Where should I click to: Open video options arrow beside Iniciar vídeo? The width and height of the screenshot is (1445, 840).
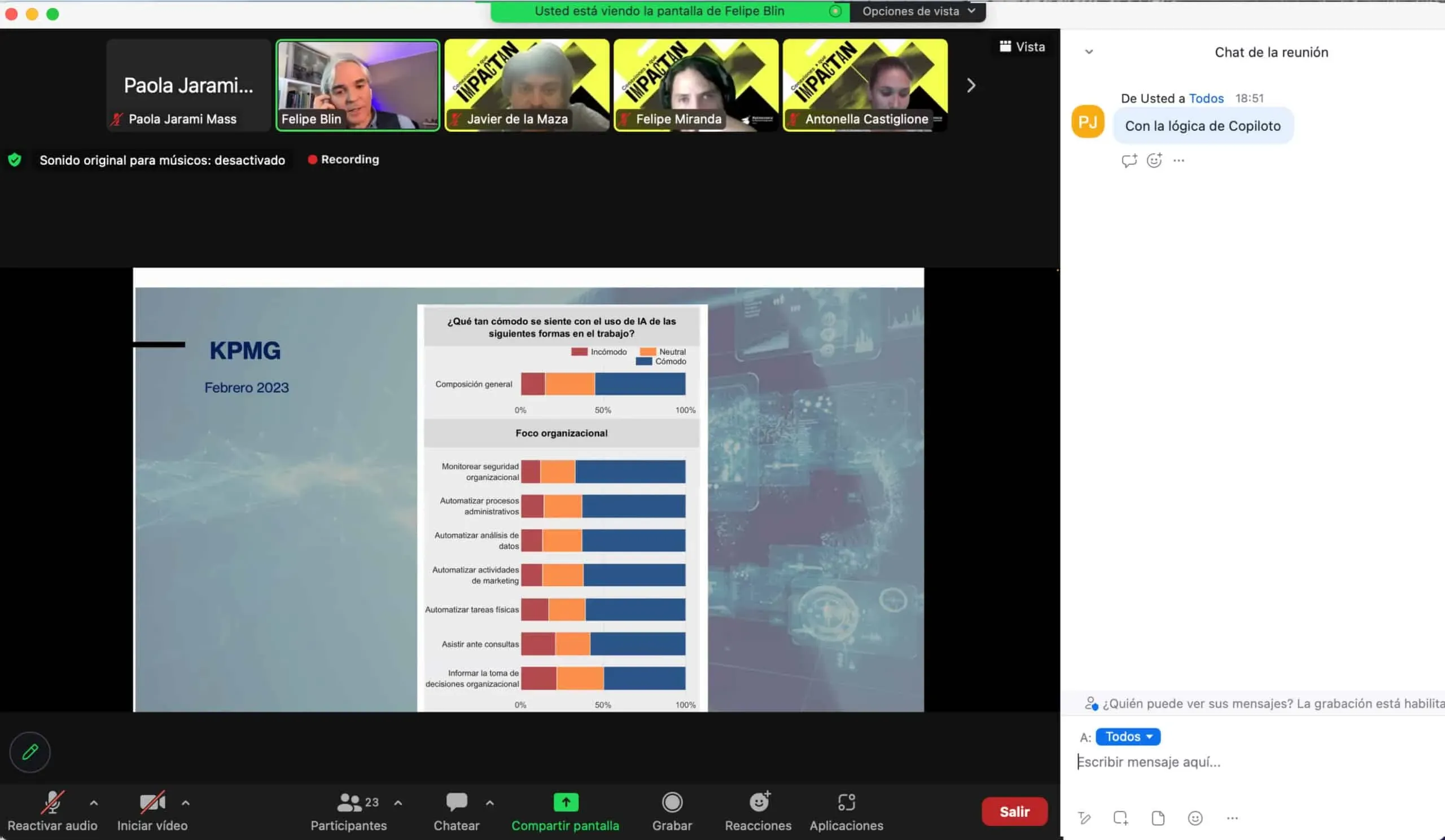186,803
